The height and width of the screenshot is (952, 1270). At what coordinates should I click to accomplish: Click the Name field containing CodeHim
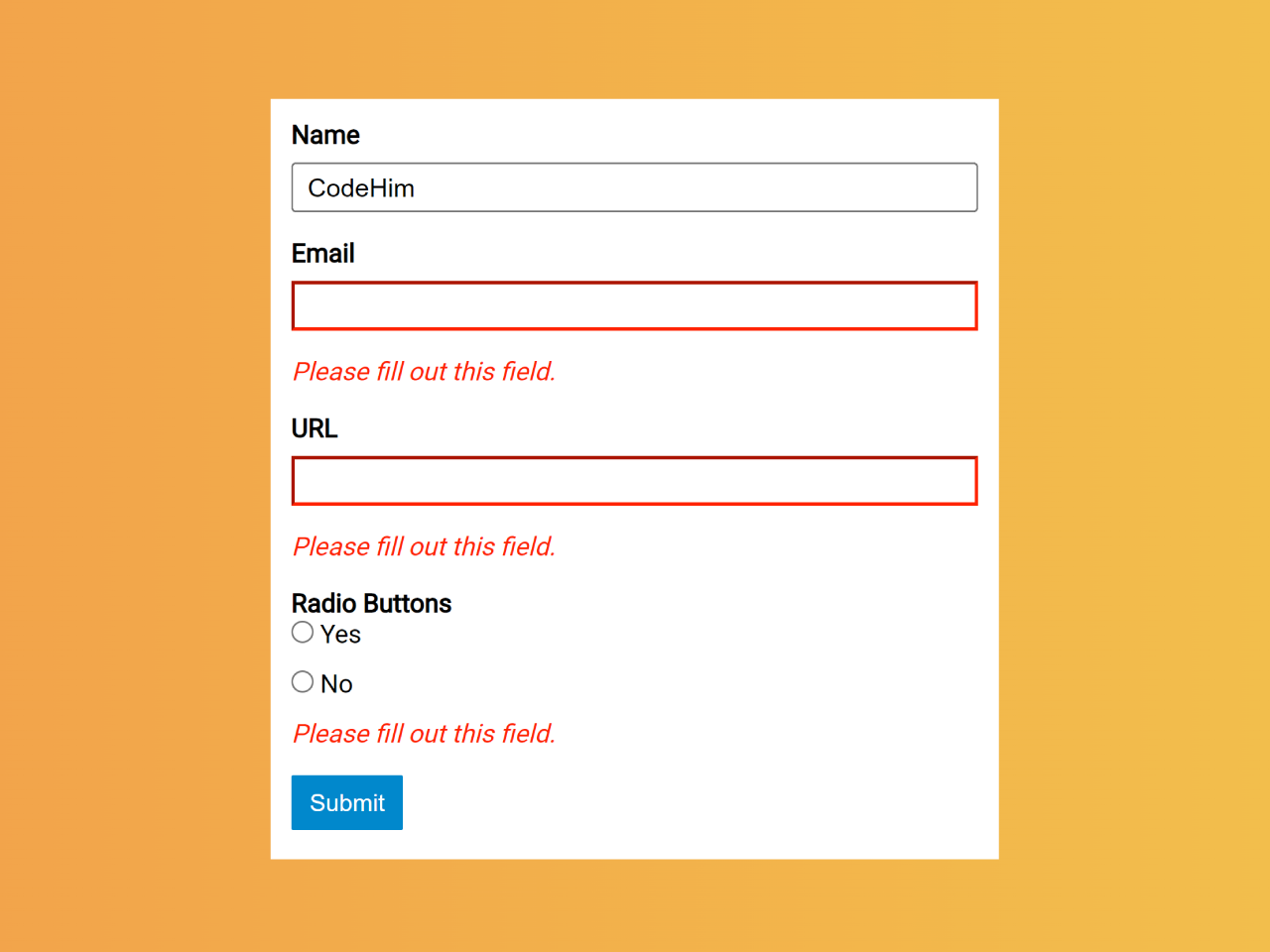(634, 187)
